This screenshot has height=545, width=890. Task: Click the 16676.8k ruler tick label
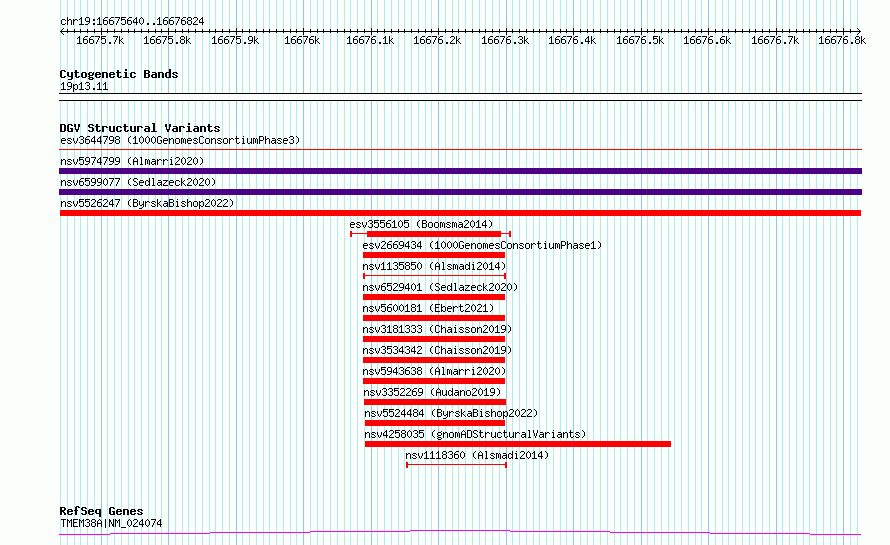point(842,40)
